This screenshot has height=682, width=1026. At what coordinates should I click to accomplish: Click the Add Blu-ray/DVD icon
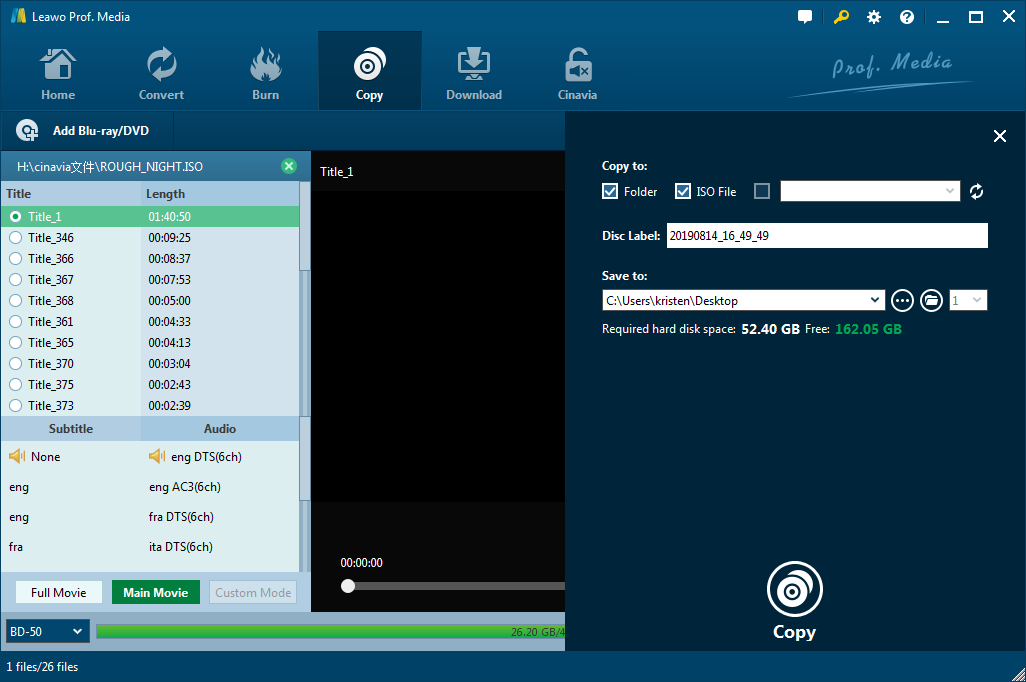[x=27, y=130]
